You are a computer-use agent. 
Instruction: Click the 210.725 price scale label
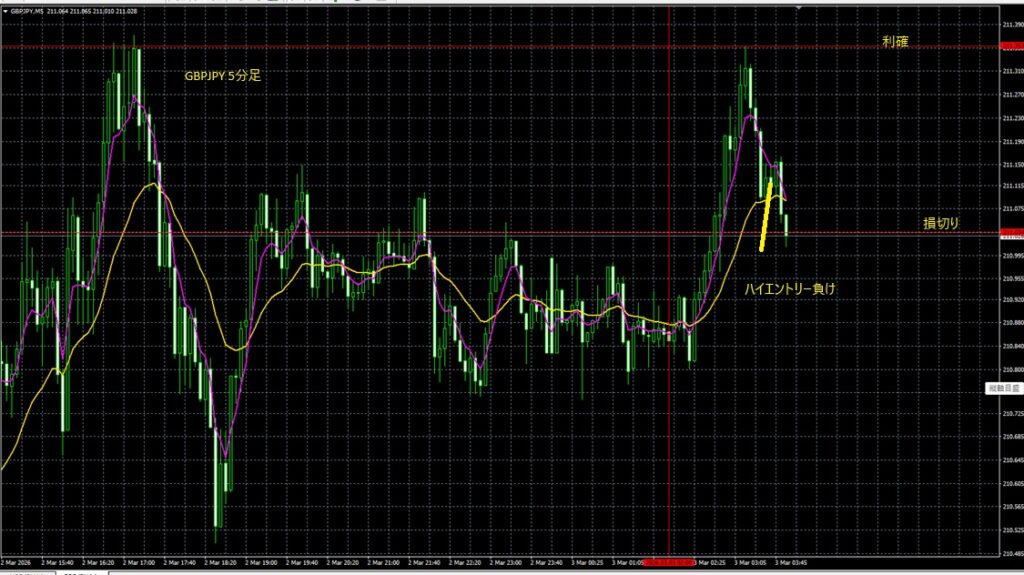pyautogui.click(x=1012, y=414)
